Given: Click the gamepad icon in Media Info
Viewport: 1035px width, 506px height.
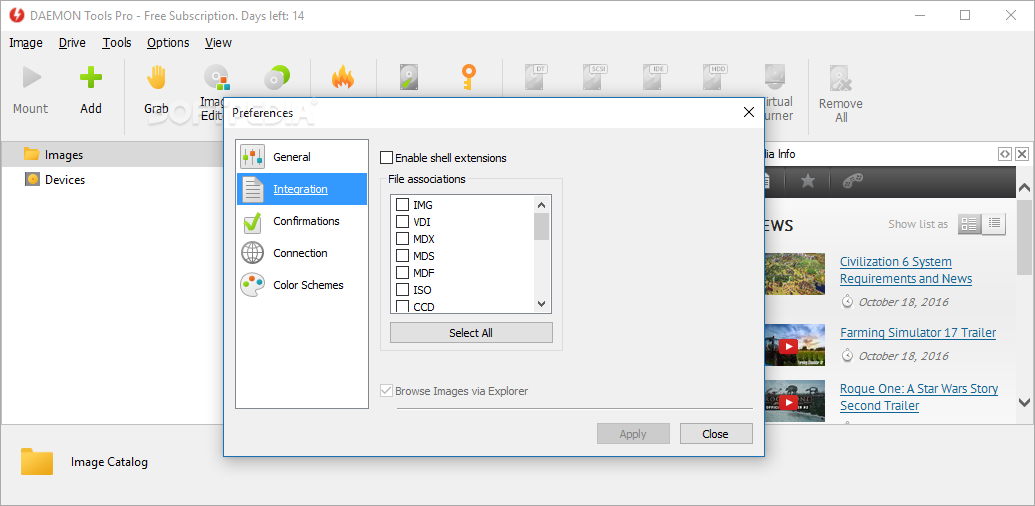Looking at the screenshot, I should tap(853, 181).
